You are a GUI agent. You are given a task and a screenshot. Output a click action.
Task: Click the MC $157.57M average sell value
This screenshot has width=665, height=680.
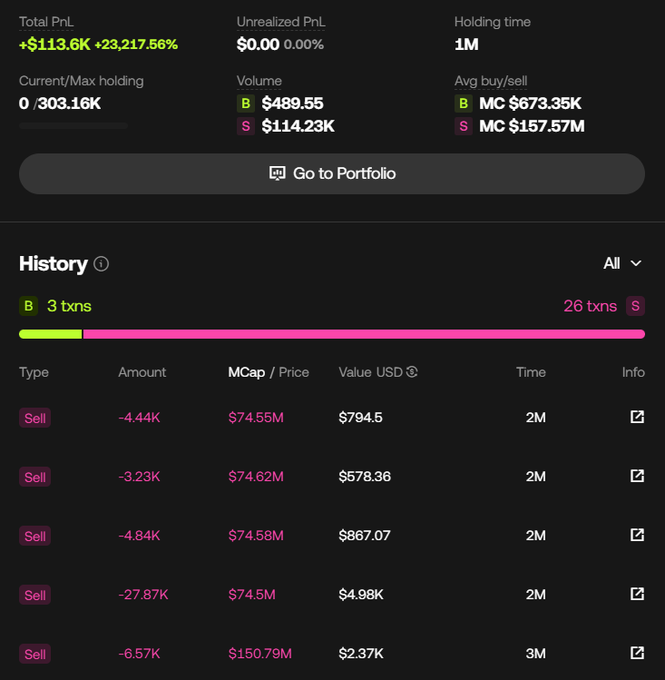point(532,126)
